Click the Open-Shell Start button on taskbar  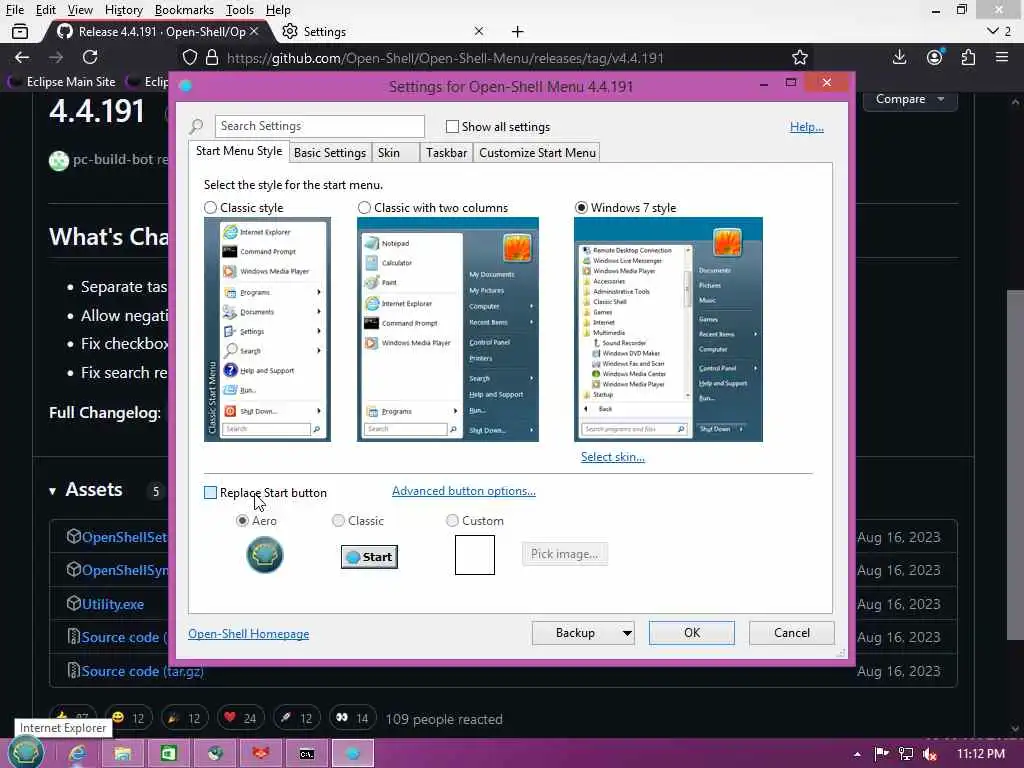coord(25,753)
